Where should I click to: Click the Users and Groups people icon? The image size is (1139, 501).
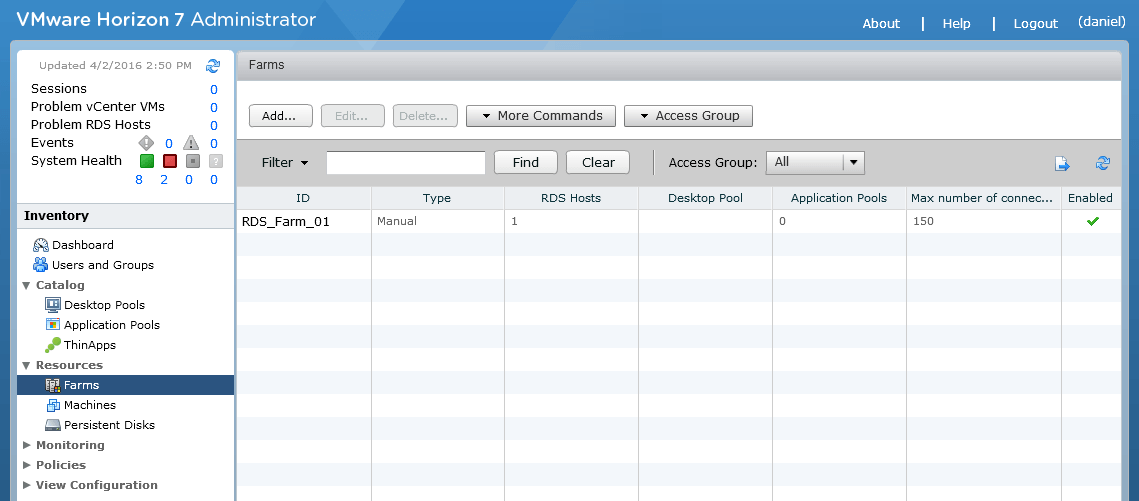click(41, 265)
